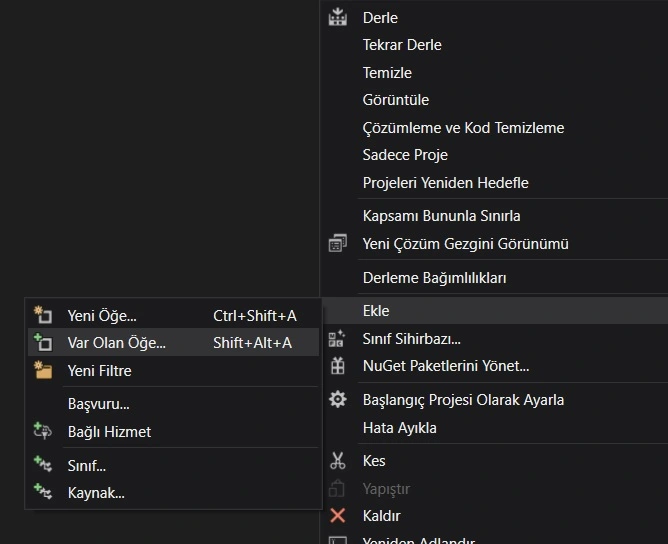Open Başvuru... from the Ekle submenu
Viewport: 668px width, 544px height.
98,405
